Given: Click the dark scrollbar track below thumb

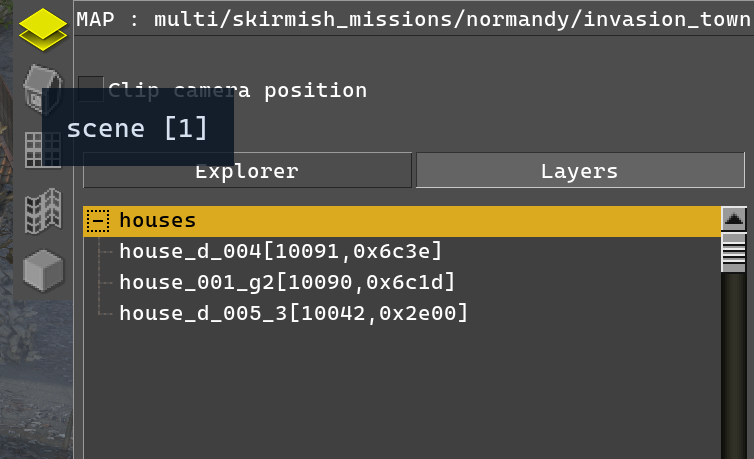Looking at the screenshot, I should [733, 365].
